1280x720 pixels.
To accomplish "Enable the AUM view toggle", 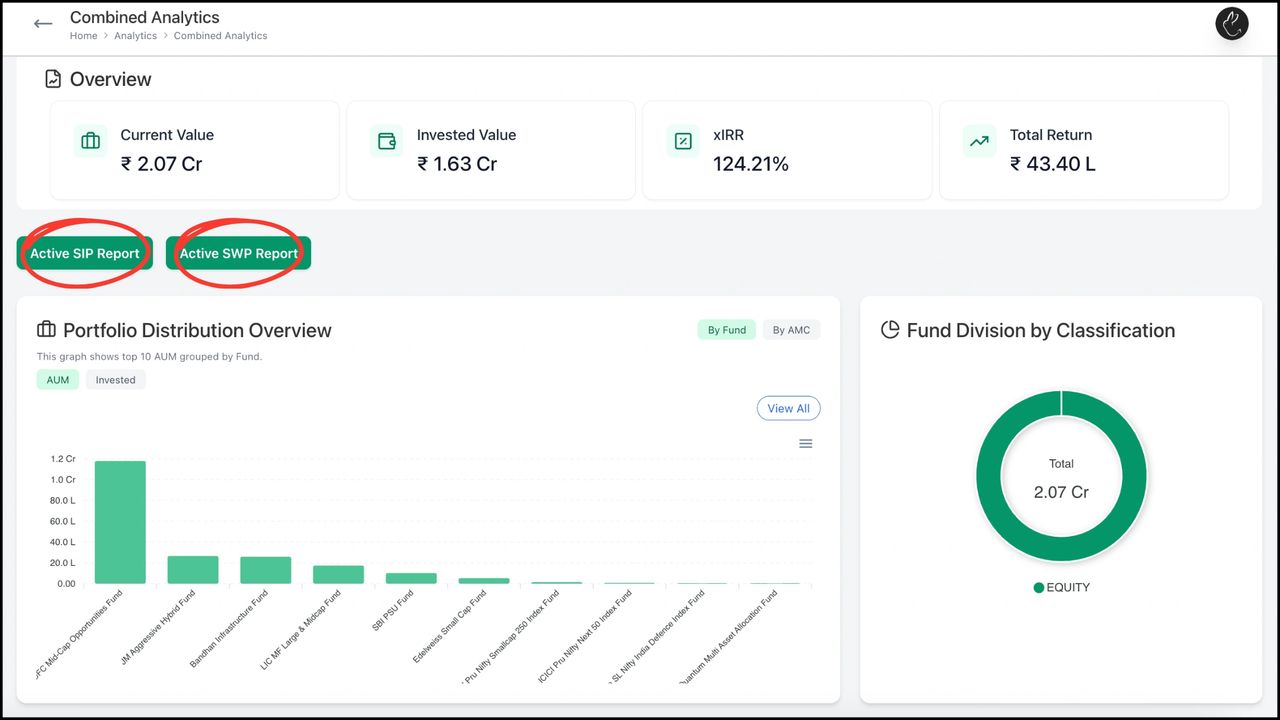I will [57, 379].
